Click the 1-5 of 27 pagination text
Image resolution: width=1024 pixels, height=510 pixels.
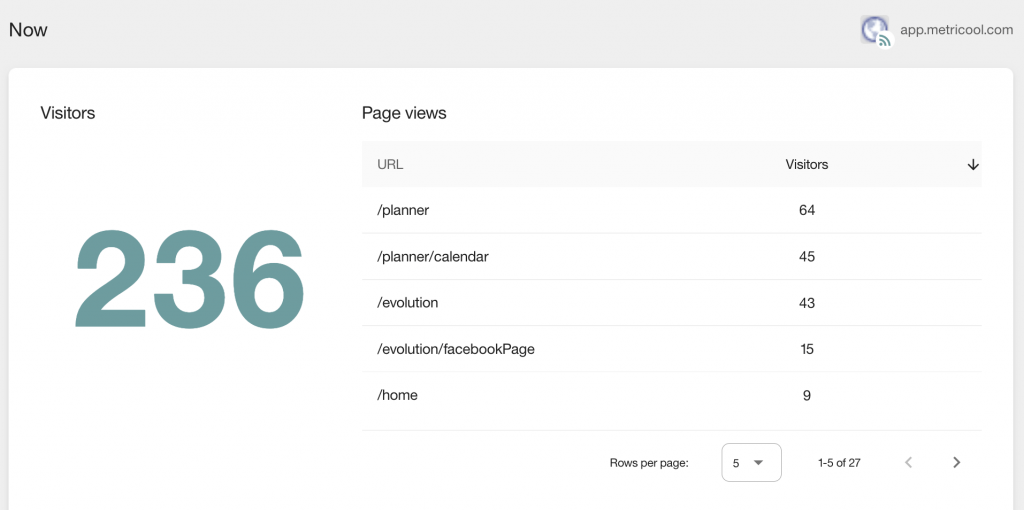839,462
